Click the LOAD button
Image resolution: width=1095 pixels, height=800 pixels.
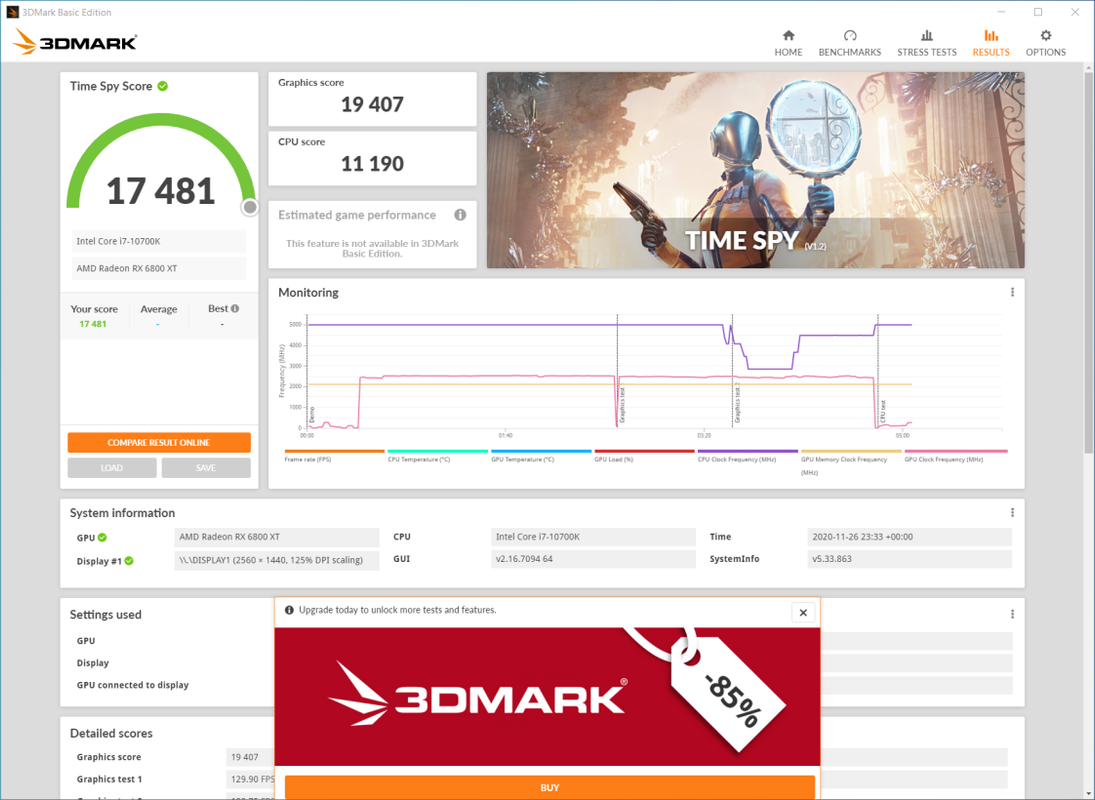(x=112, y=468)
